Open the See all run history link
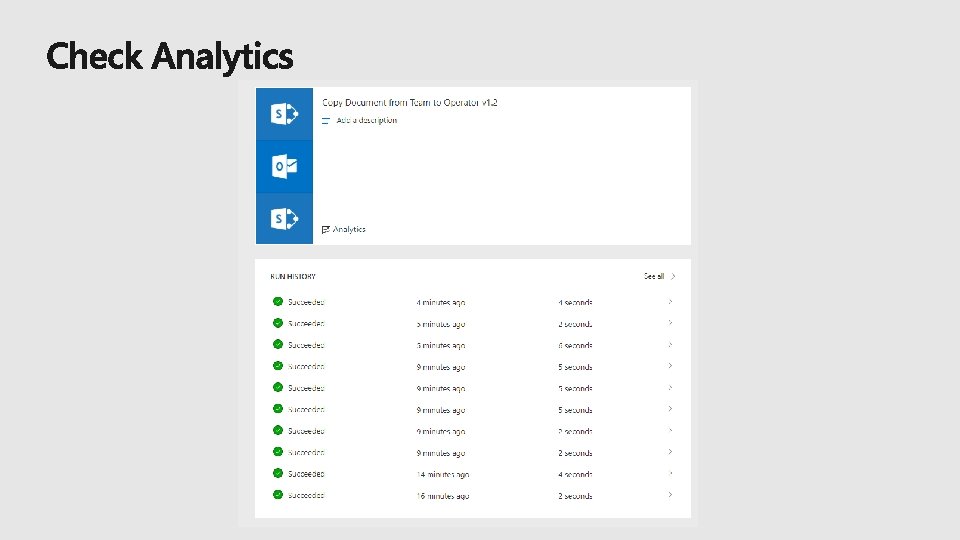 (x=654, y=276)
